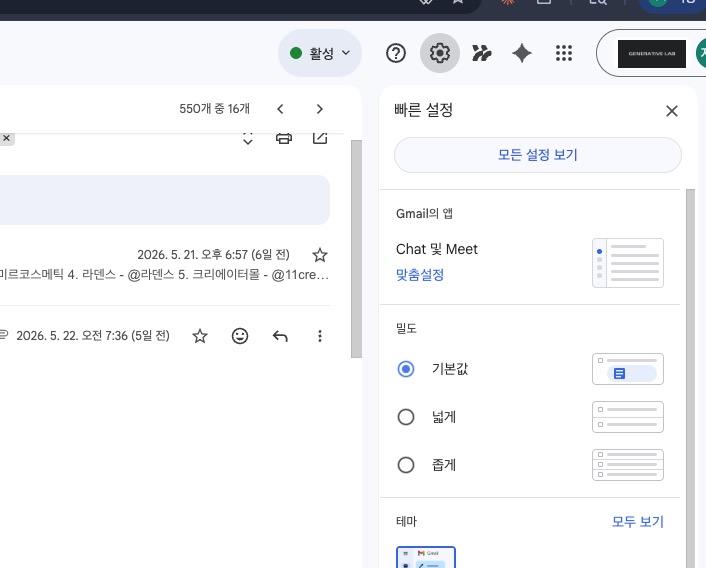
Task: Open the Gemini sparkle icon
Action: (522, 53)
